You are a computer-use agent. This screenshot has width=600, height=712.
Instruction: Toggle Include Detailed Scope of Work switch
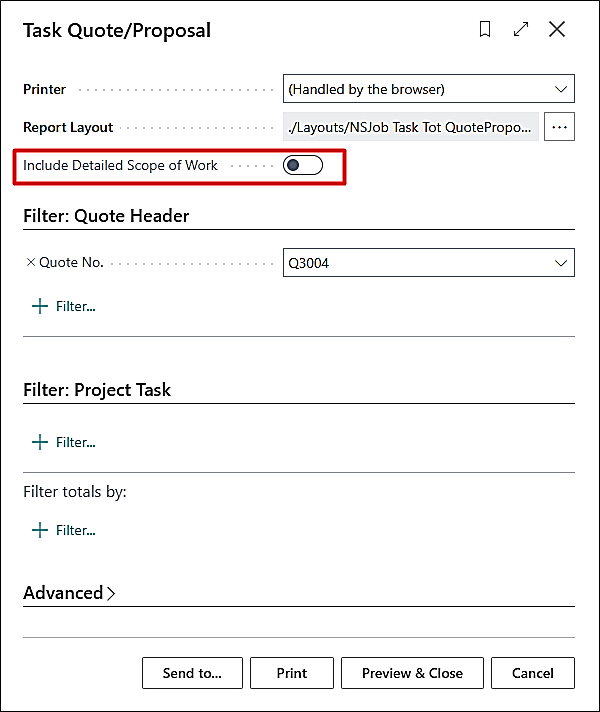(302, 165)
